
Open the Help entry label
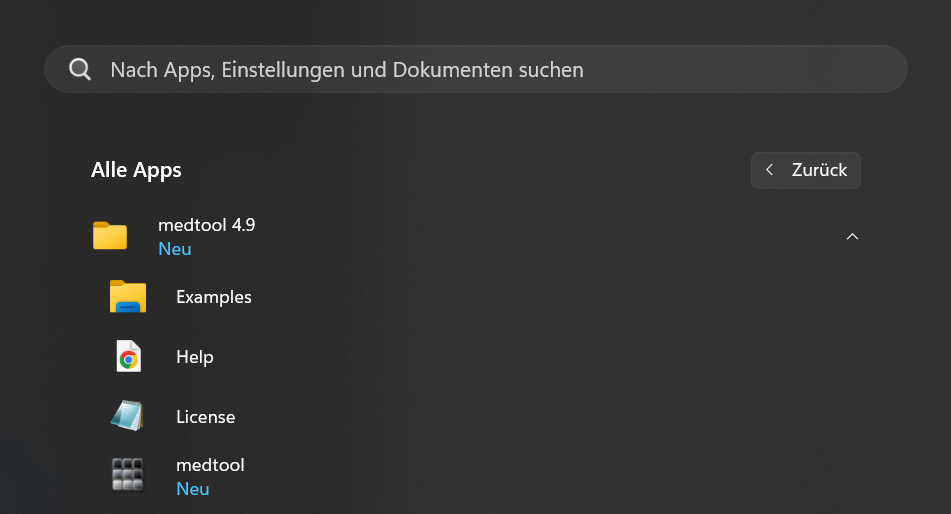point(194,357)
